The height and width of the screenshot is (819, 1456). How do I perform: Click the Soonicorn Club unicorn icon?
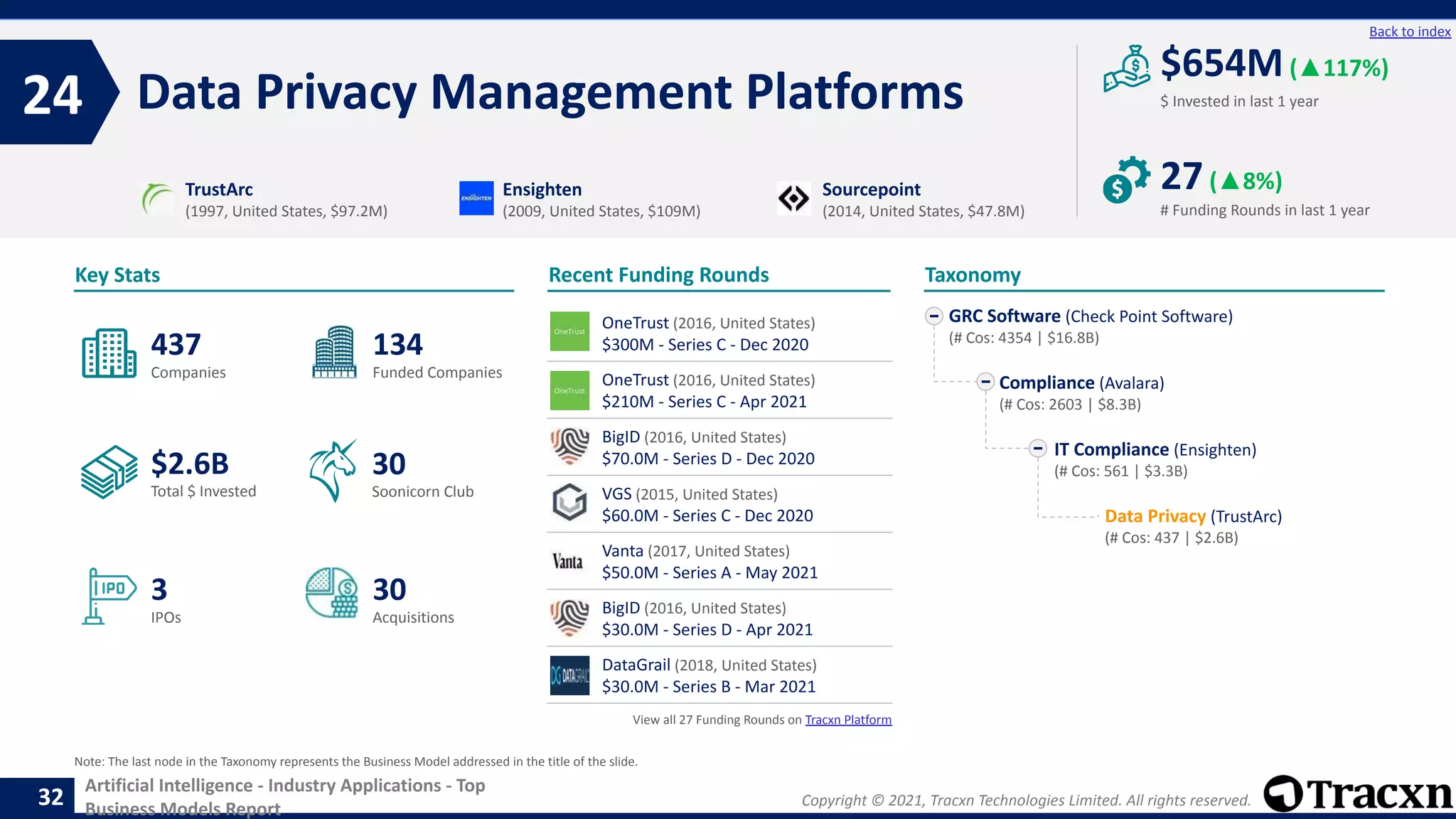click(x=333, y=471)
